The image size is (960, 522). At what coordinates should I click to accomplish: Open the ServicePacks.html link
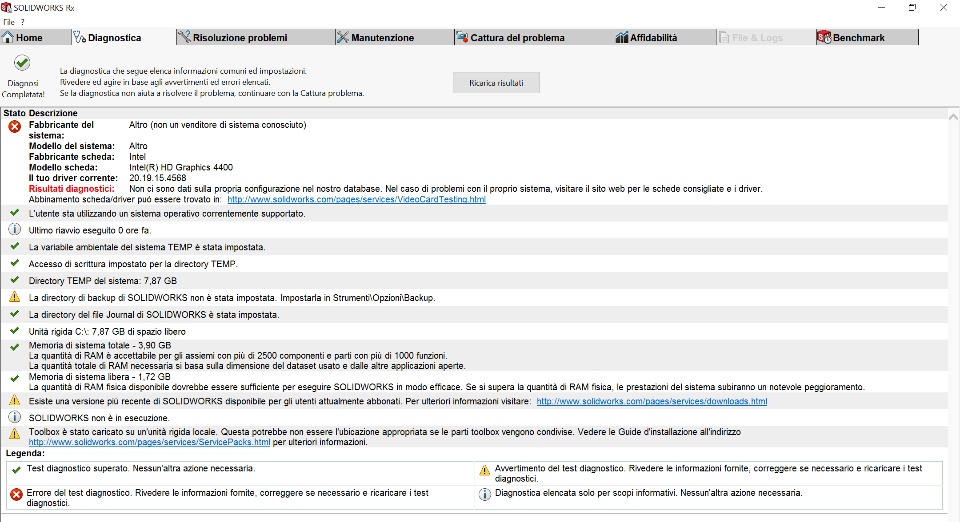pos(149,442)
